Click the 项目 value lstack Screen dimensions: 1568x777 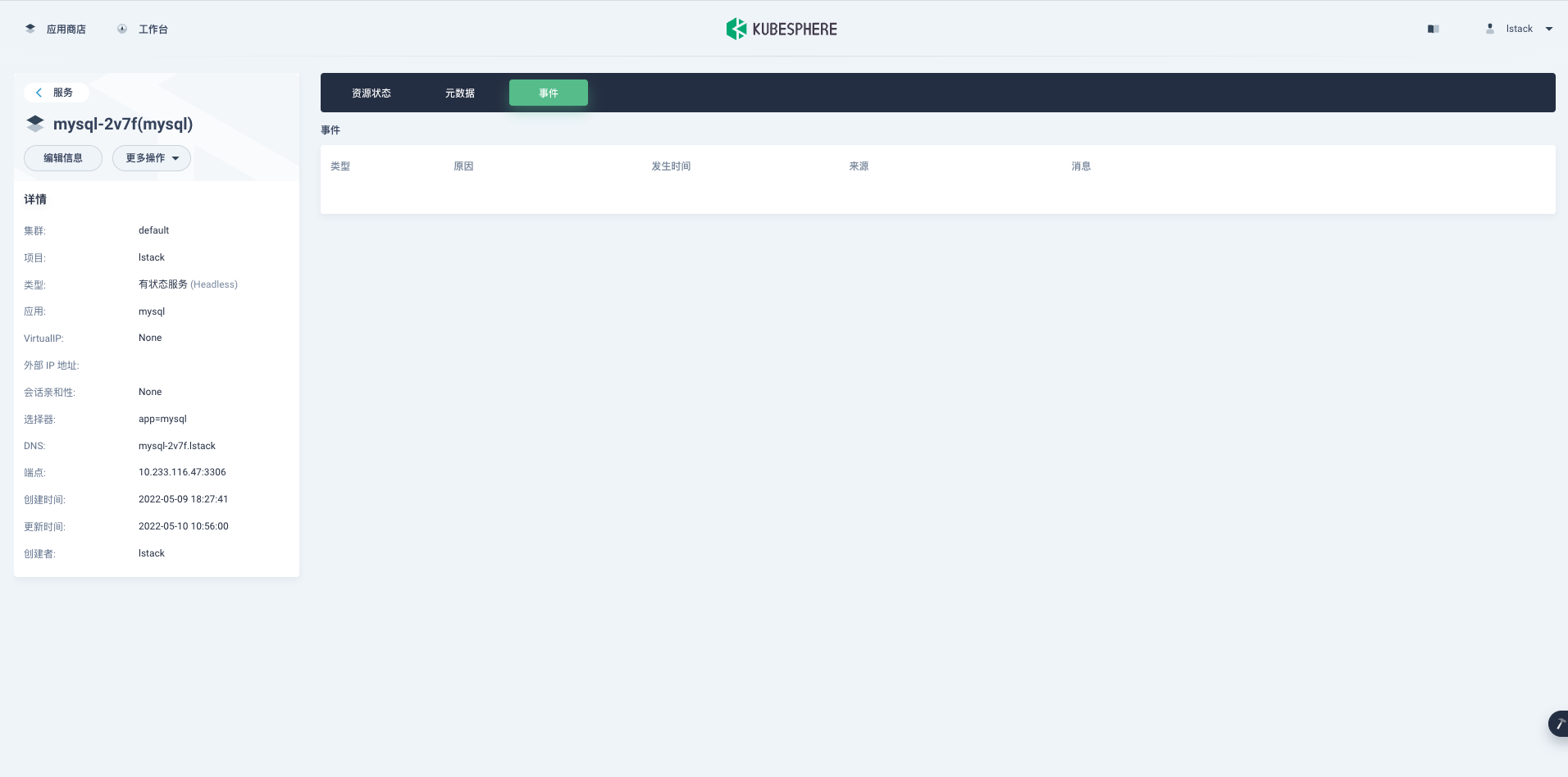tap(152, 257)
